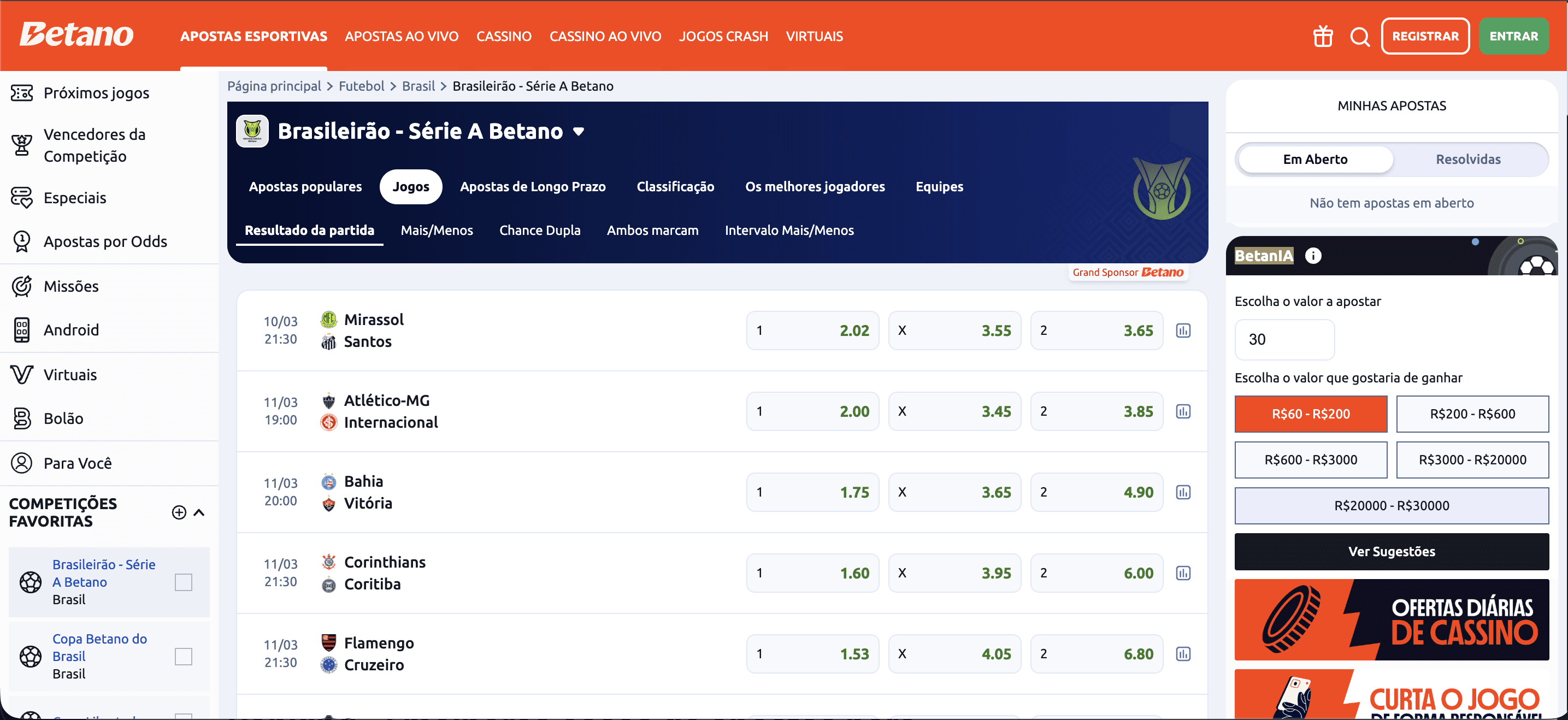Switch to Classificação tab

point(675,187)
